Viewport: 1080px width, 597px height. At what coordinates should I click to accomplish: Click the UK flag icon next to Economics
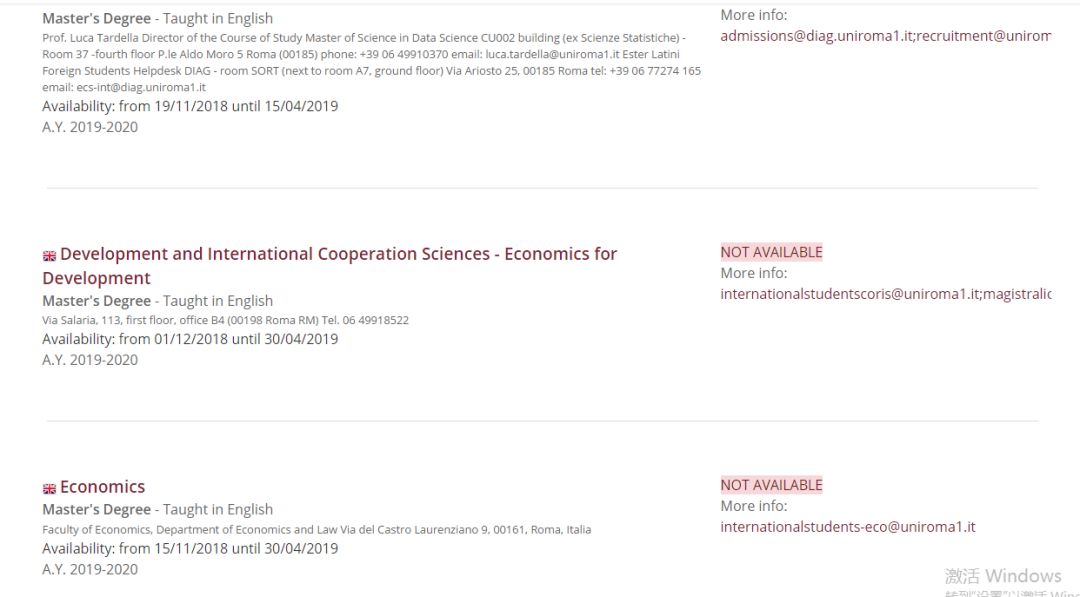pos(49,489)
